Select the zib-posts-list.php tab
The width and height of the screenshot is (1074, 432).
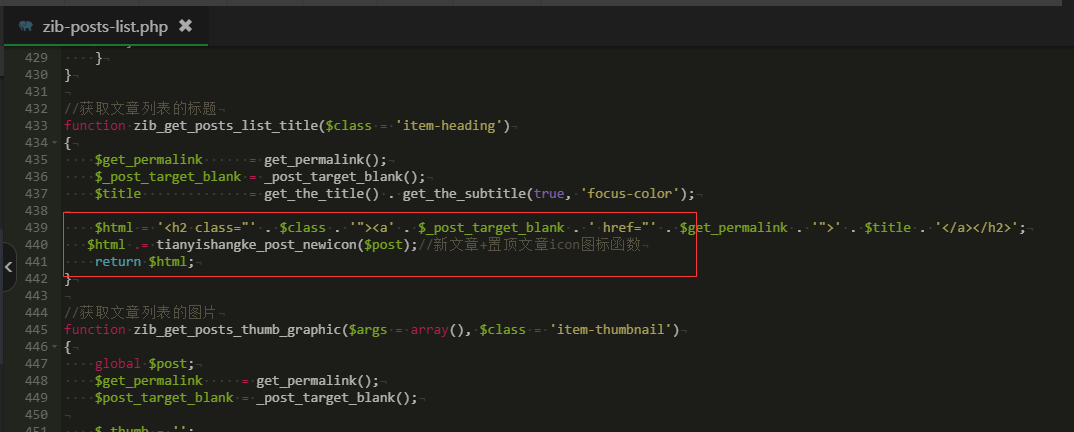tap(103, 27)
